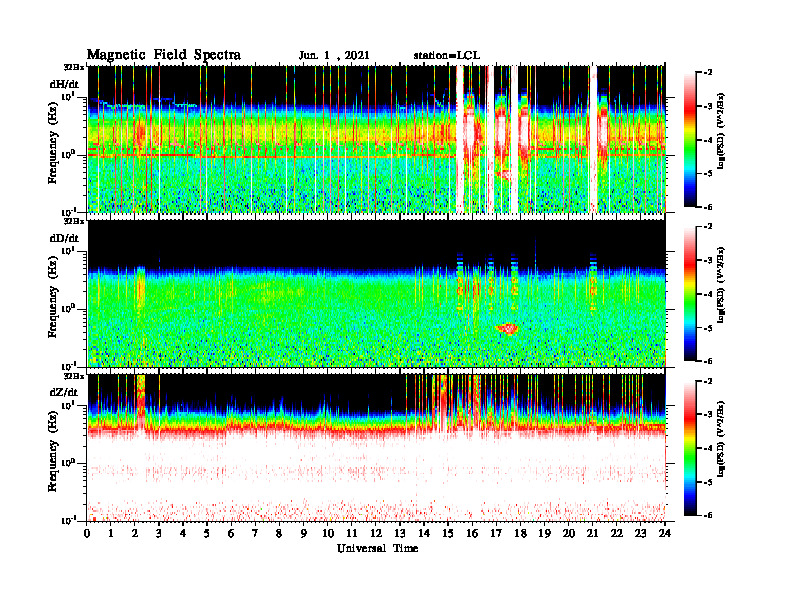The width and height of the screenshot is (792, 612).
Task: Click the "Universal Time" axis title
Action: pos(377,548)
